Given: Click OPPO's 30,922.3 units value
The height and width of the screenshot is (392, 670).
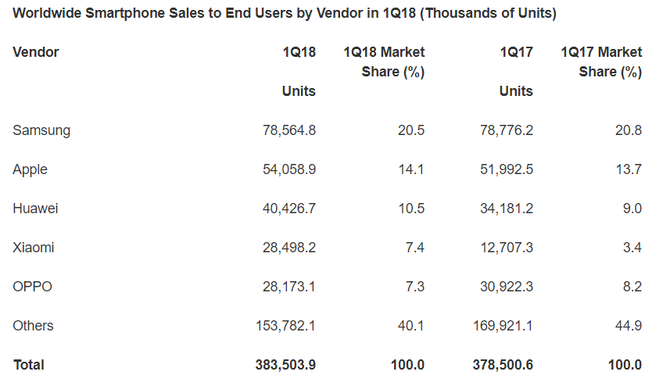Looking at the screenshot, I should (506, 286).
